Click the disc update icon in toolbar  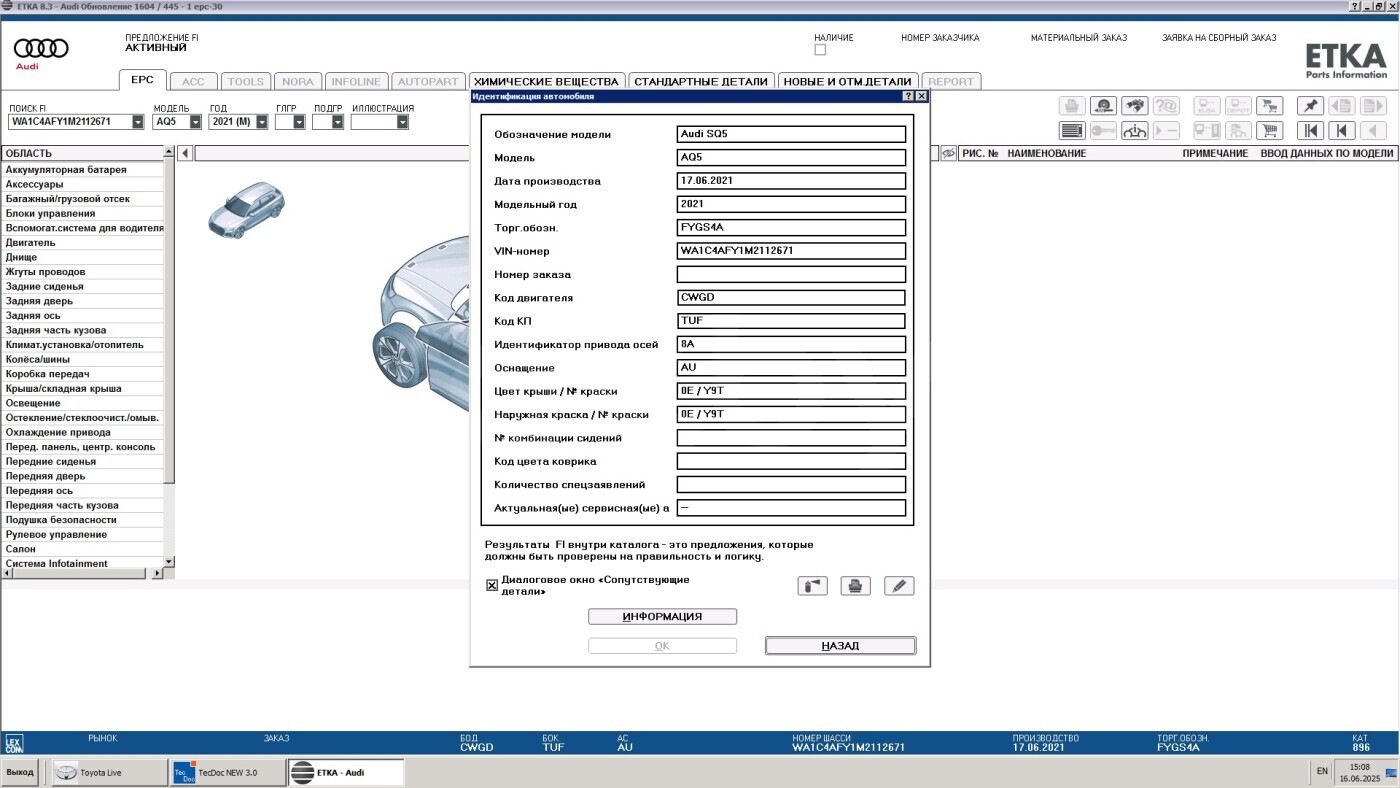[1103, 106]
